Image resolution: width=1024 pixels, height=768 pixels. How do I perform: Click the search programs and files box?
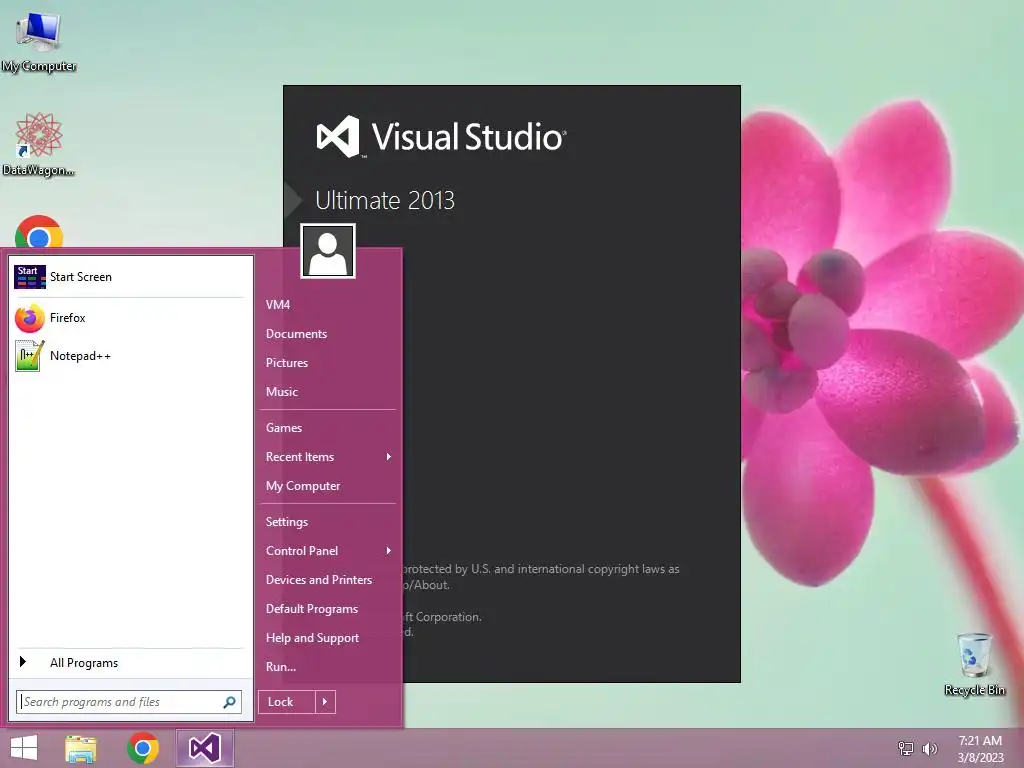[x=129, y=702]
